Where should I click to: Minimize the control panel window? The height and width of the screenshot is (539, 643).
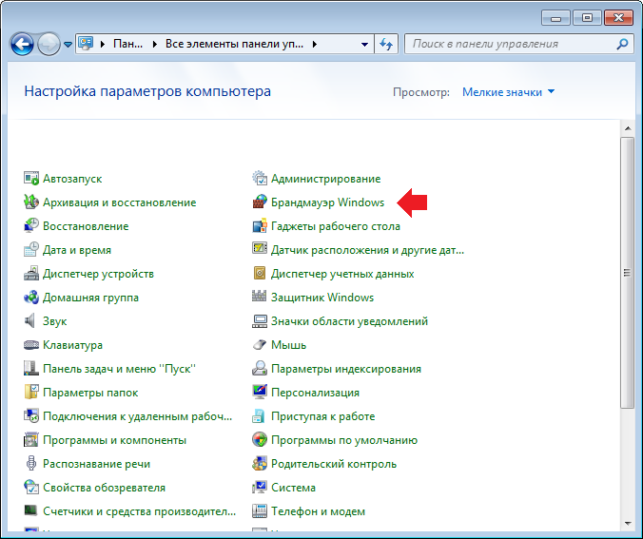[x=556, y=18]
